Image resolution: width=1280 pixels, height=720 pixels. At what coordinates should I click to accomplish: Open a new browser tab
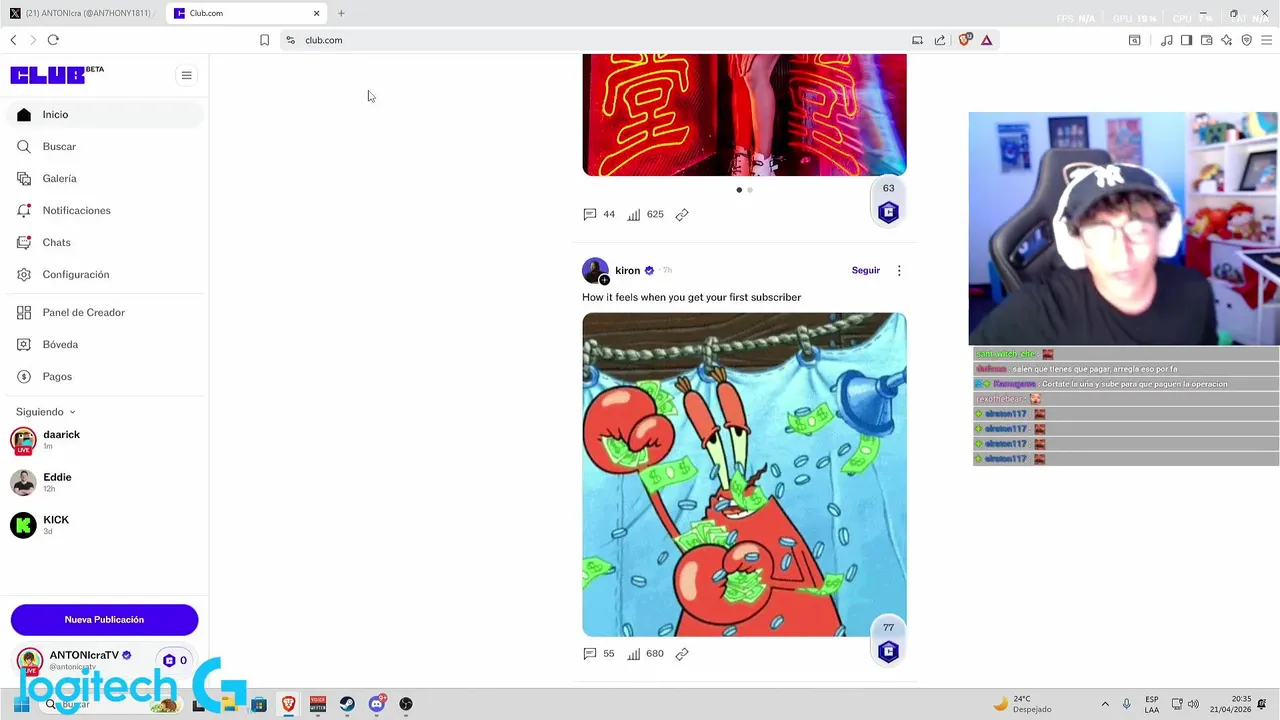click(x=341, y=13)
